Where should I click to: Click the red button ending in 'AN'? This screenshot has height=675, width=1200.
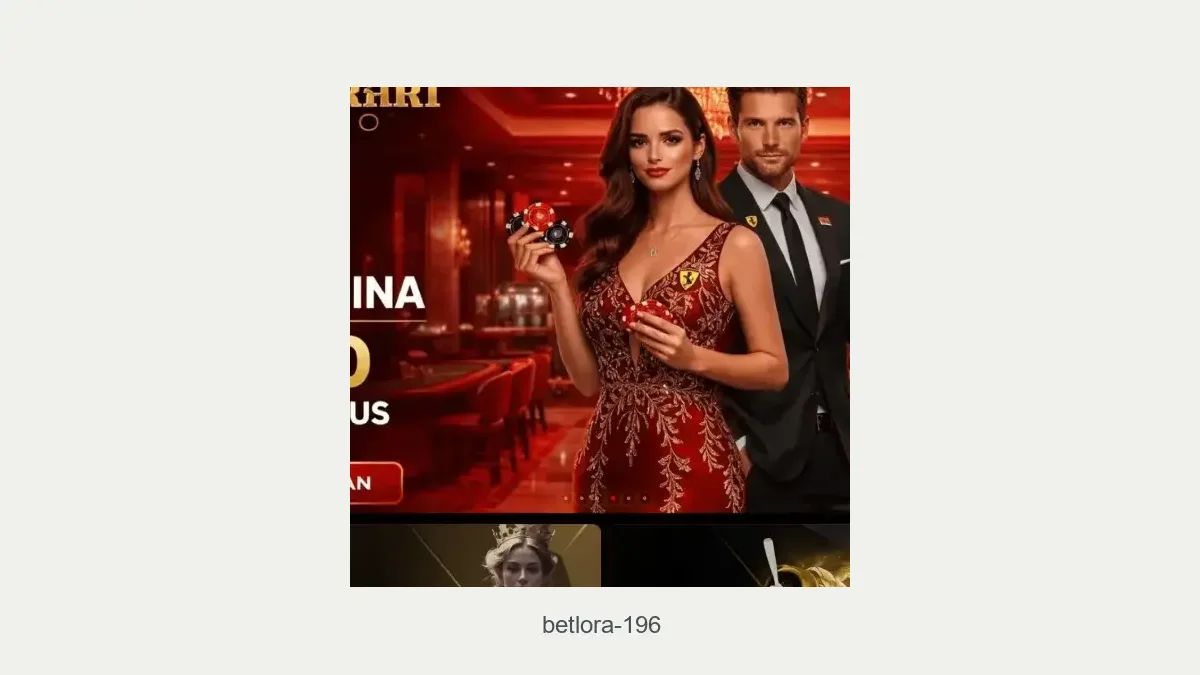click(x=376, y=483)
